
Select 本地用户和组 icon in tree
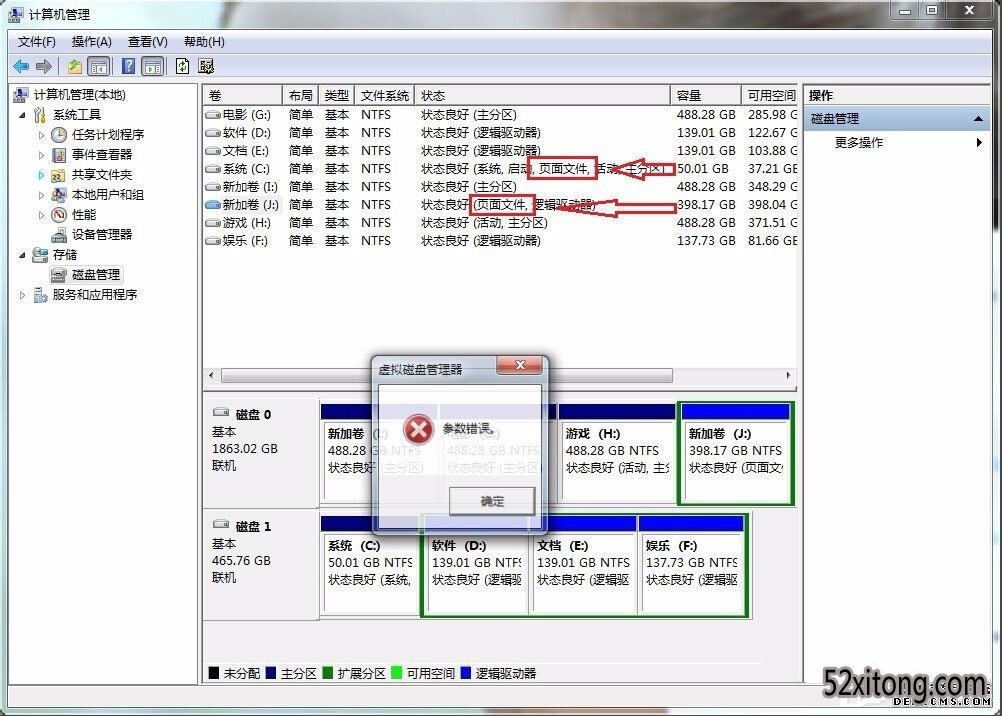pos(59,194)
